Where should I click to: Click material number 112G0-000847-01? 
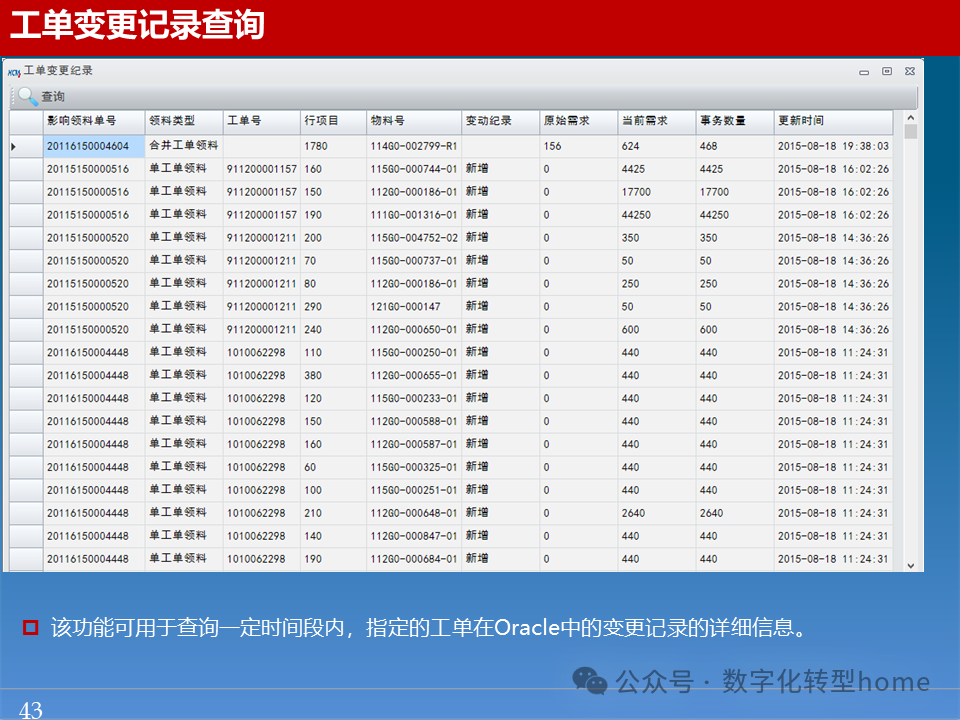(x=413, y=536)
